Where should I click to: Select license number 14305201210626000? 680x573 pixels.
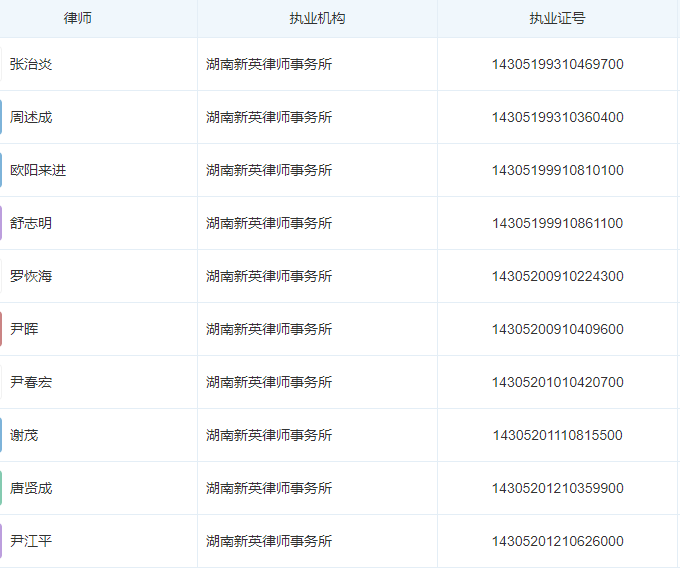click(x=557, y=541)
